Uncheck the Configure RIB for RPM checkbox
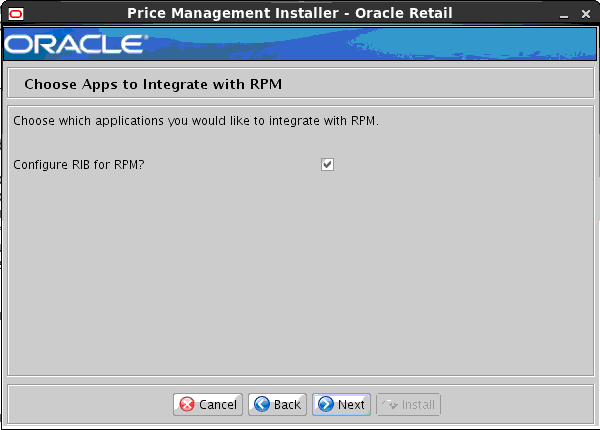The width and height of the screenshot is (600, 430). point(327,165)
